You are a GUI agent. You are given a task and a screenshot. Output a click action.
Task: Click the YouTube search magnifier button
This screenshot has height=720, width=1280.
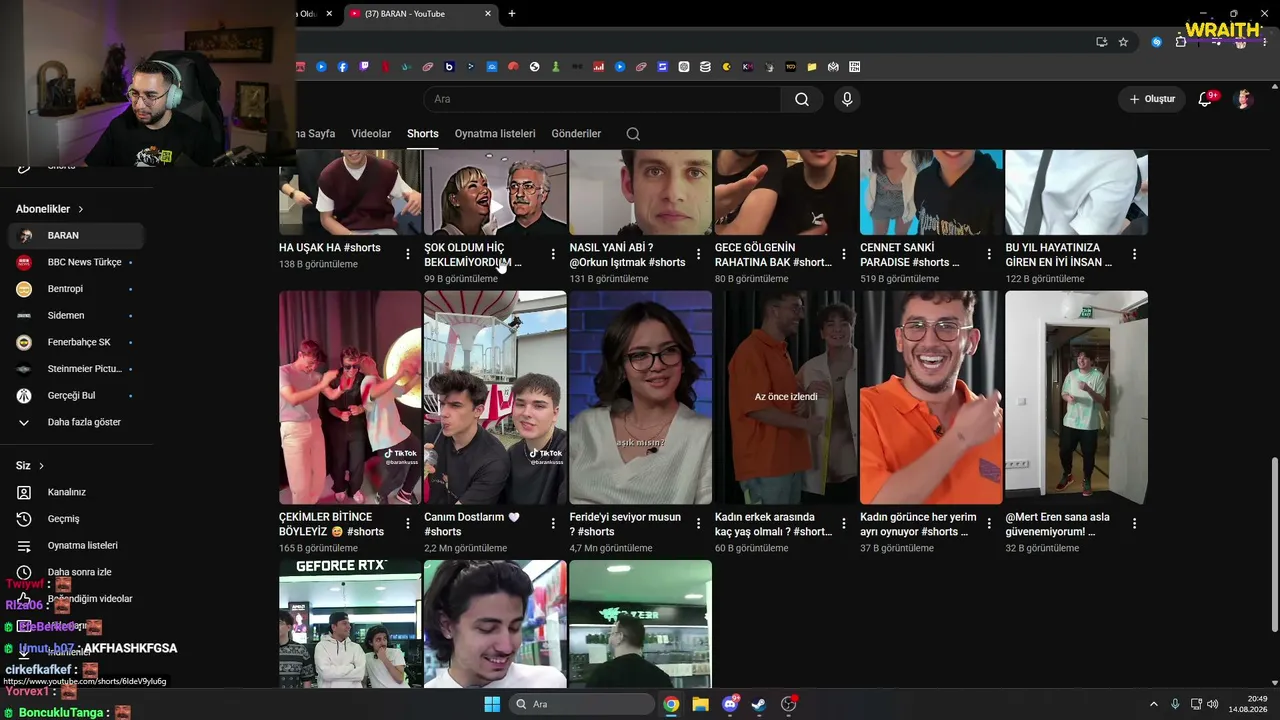802,99
